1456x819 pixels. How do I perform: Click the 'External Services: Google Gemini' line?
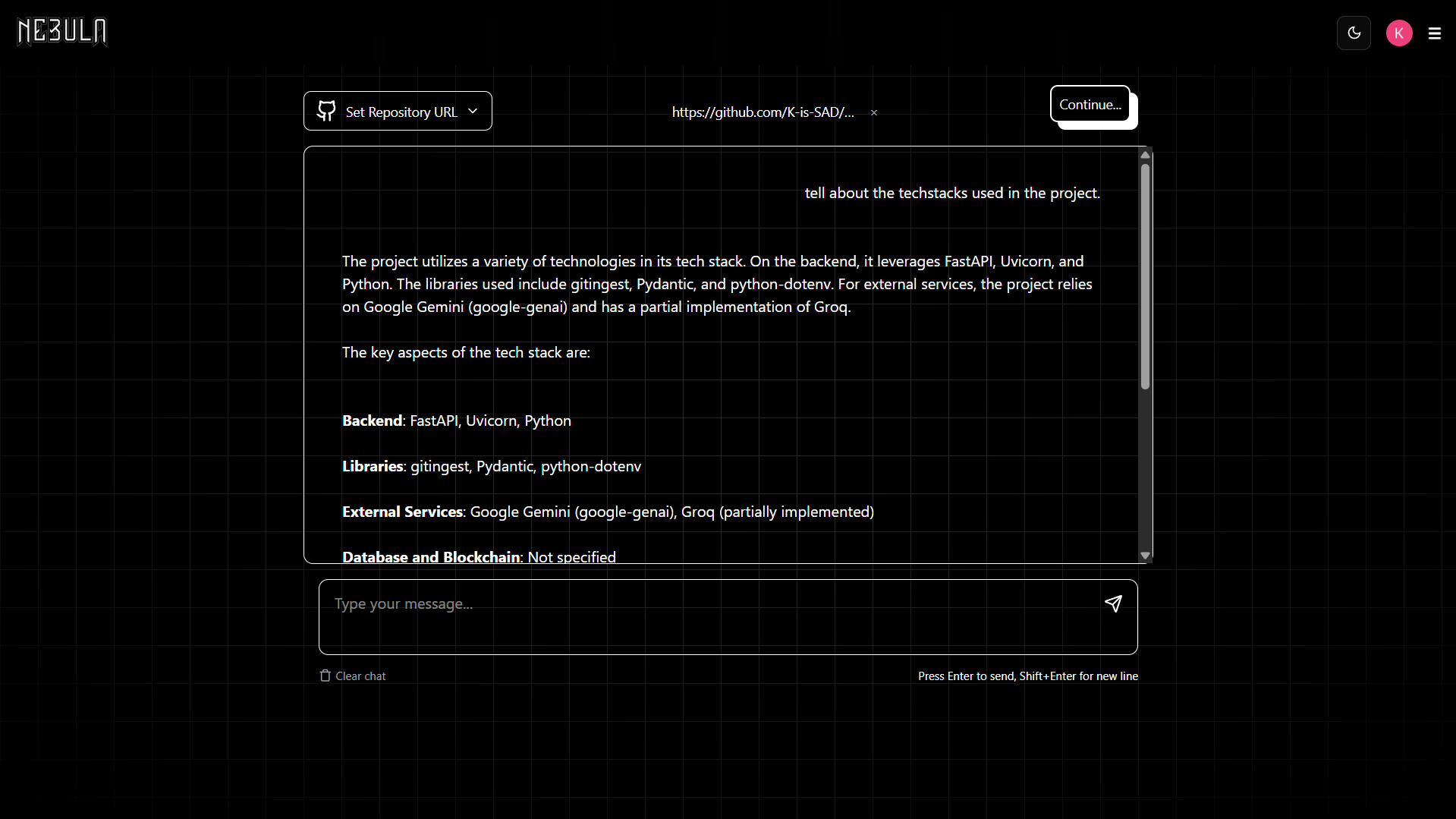point(608,512)
